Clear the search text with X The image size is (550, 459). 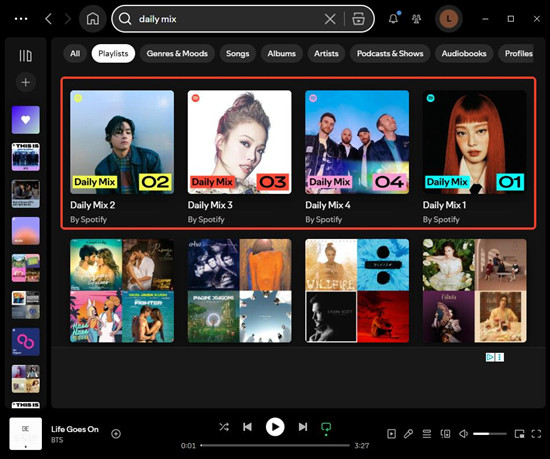(x=330, y=19)
